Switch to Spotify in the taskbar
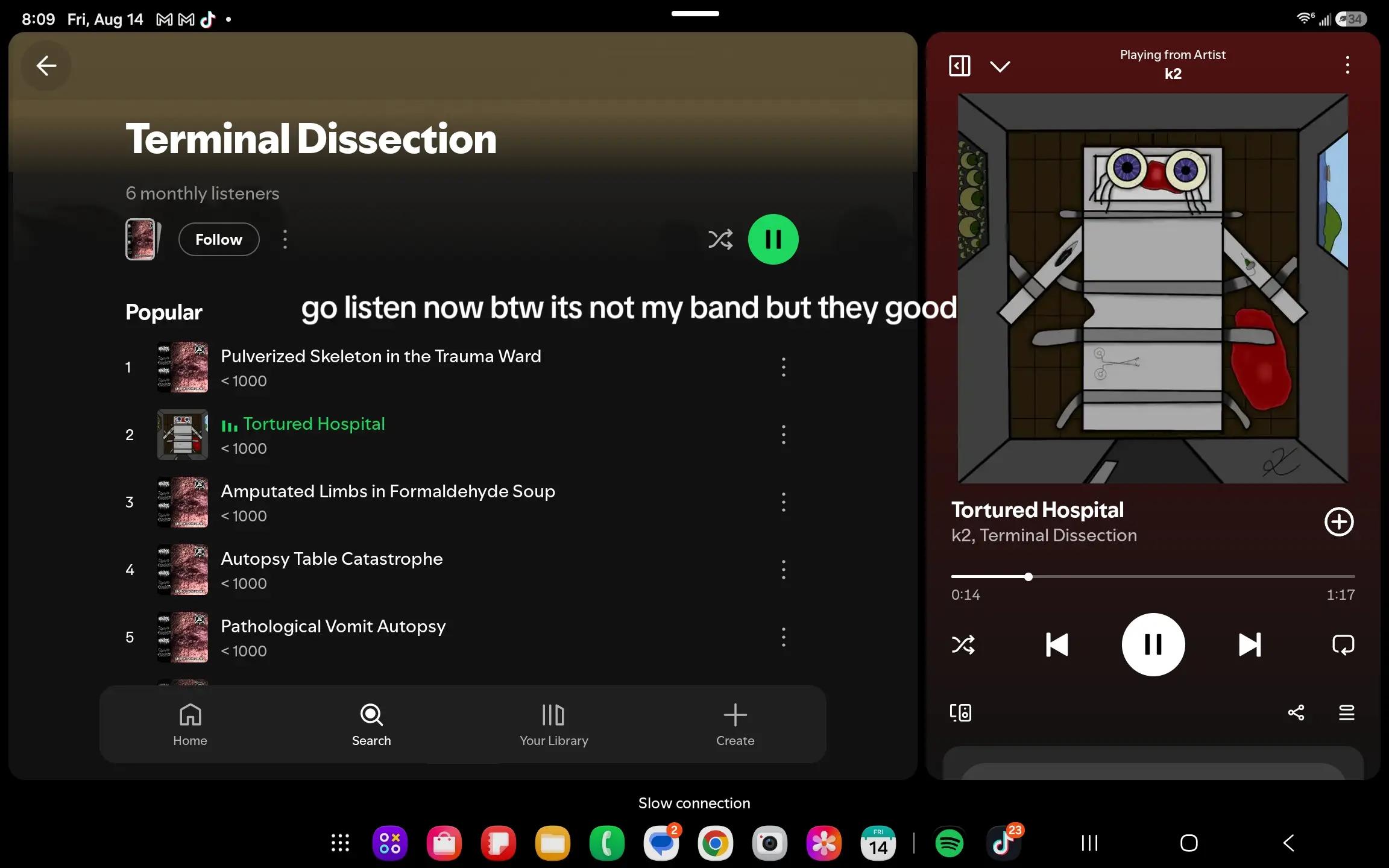1389x868 pixels. coord(950,843)
